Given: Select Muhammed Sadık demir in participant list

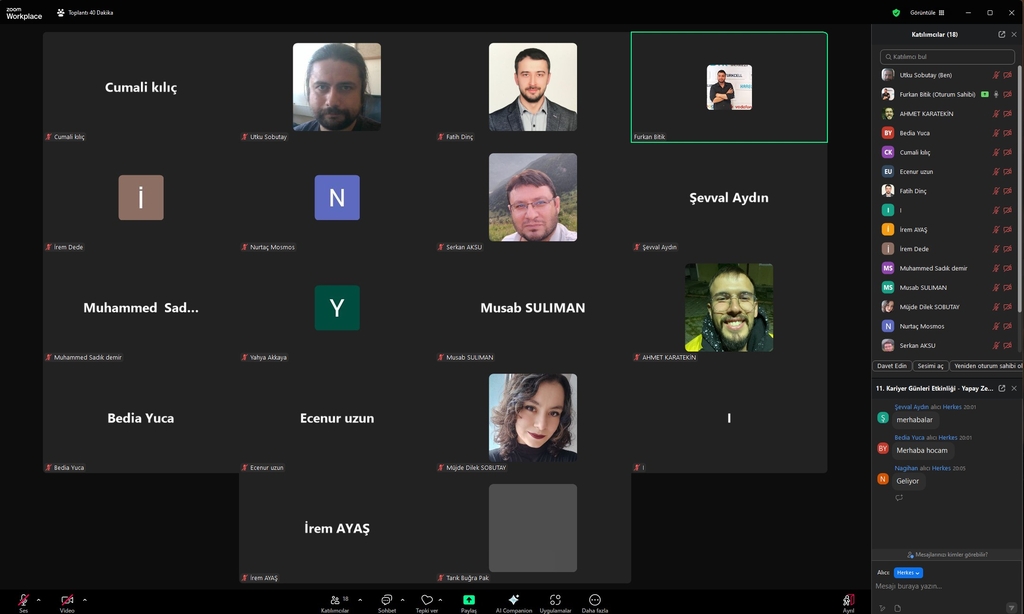Looking at the screenshot, I should coord(947,268).
